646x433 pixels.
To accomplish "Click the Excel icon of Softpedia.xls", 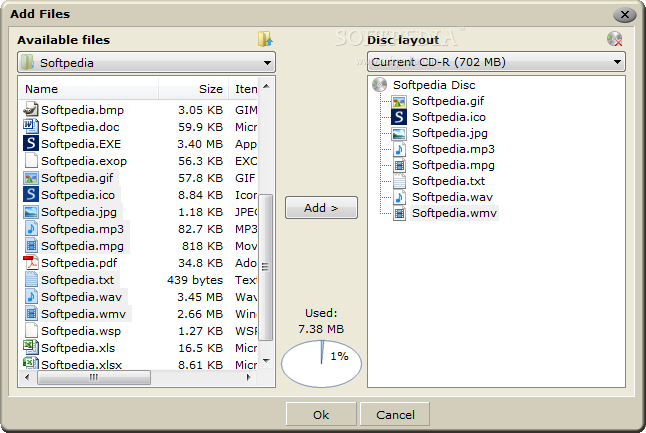I will coord(31,347).
